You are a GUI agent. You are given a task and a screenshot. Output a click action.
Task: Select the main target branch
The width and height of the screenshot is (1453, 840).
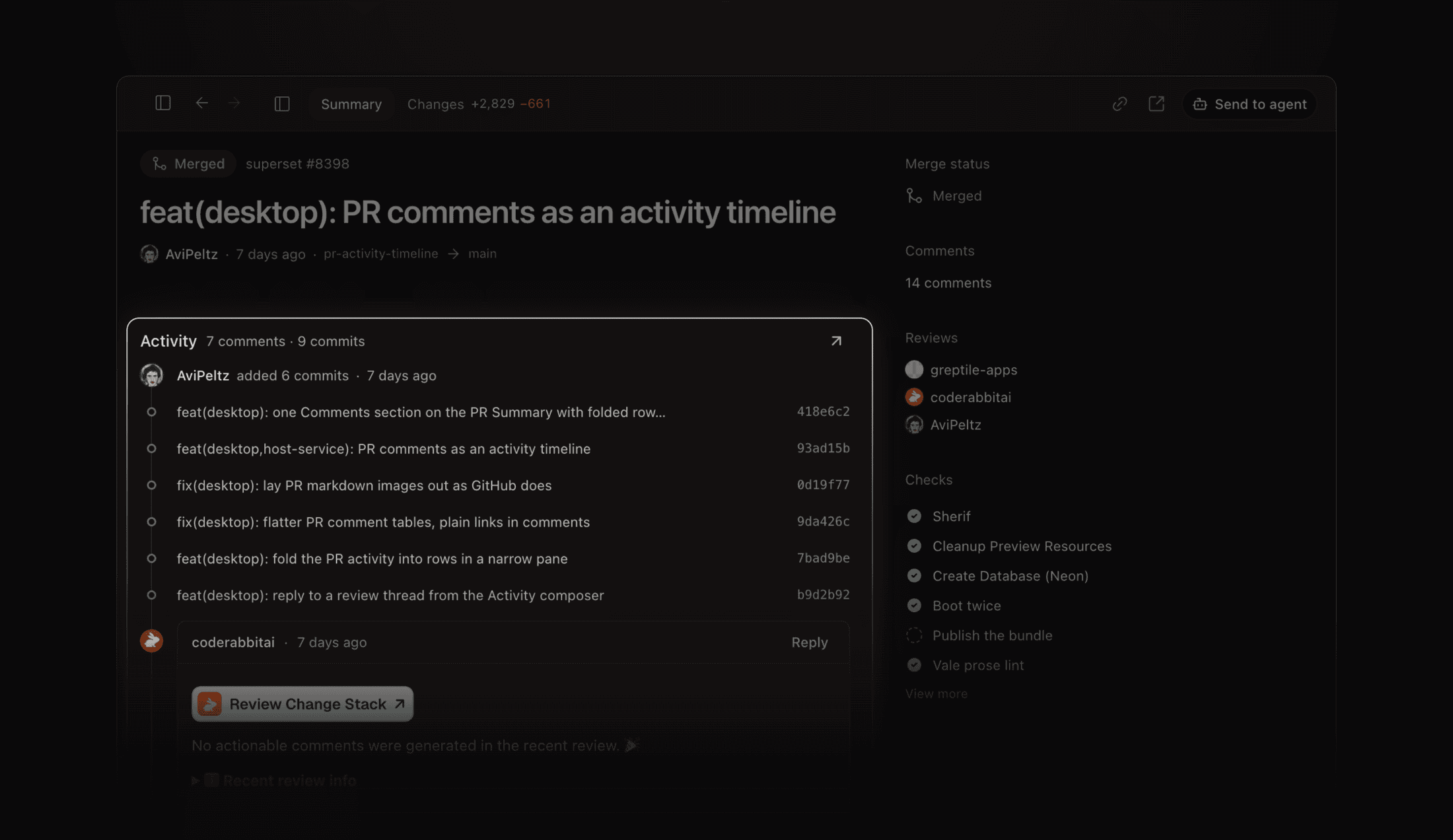[x=482, y=254]
